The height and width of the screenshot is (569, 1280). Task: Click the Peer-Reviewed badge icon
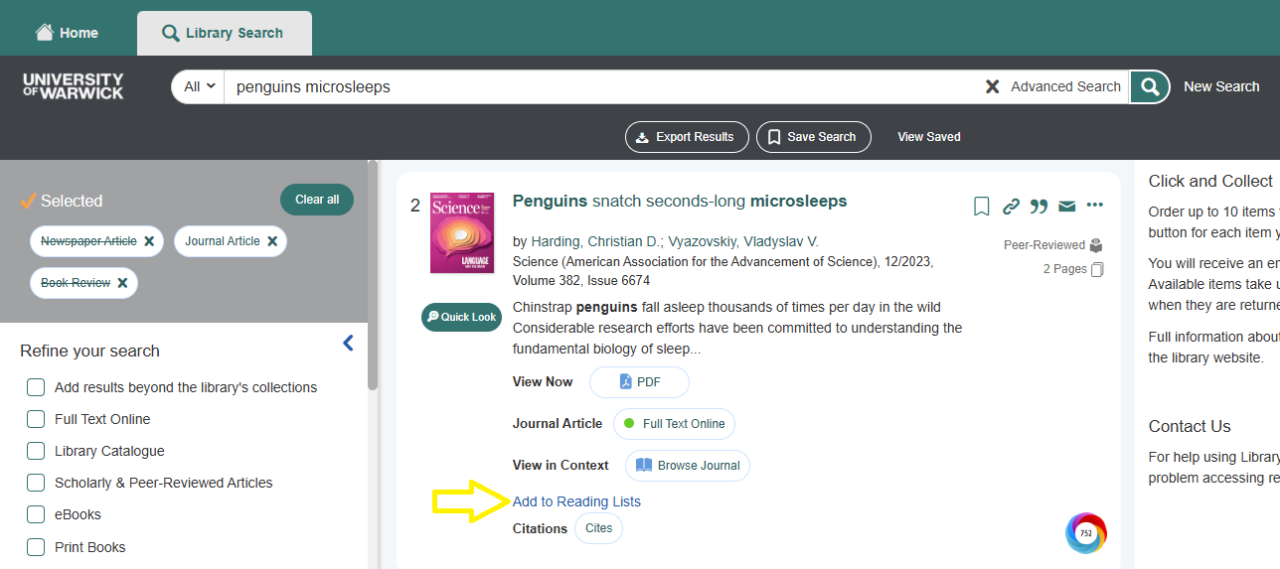coord(1096,245)
